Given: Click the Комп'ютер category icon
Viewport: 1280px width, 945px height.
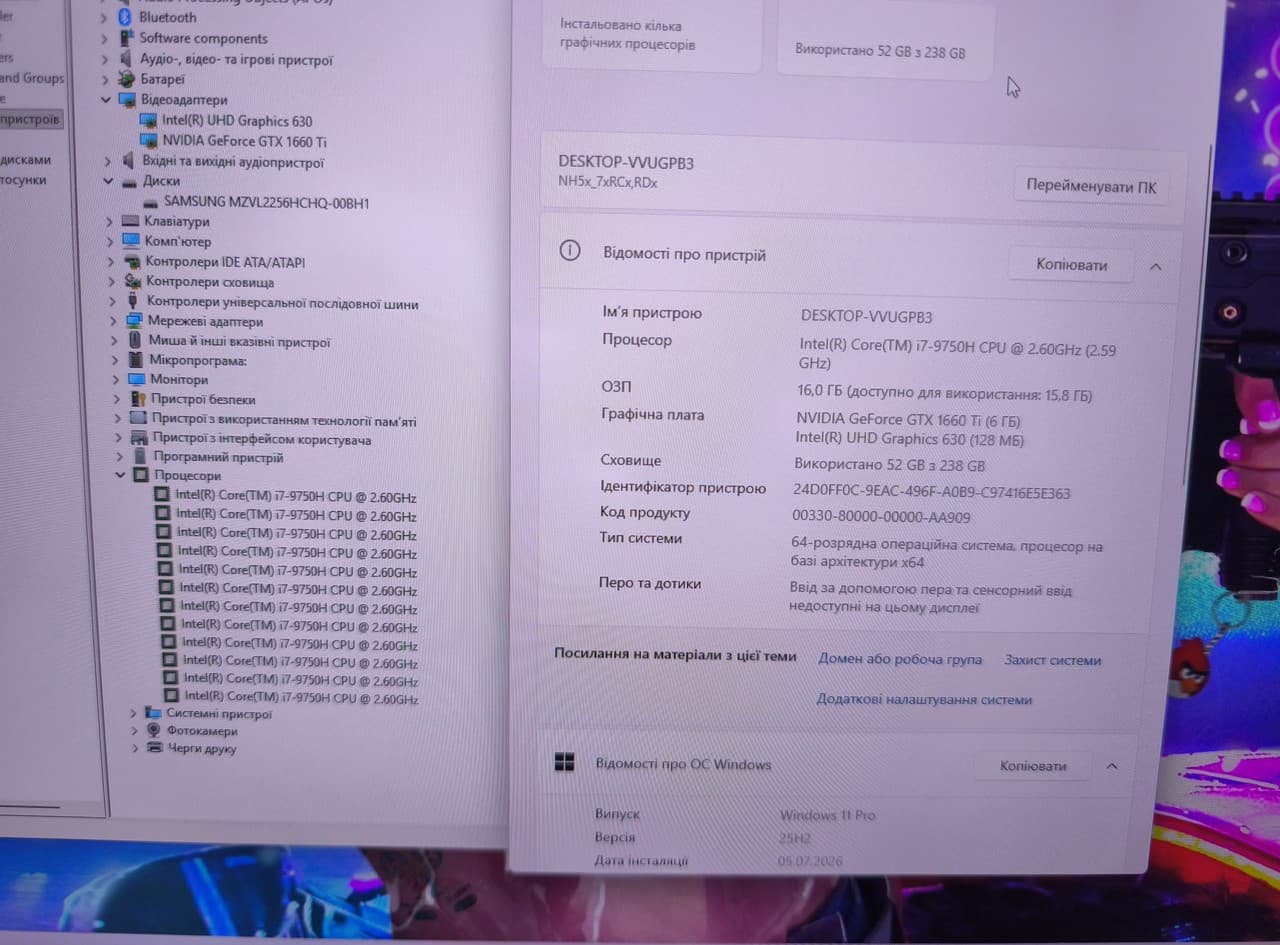Looking at the screenshot, I should coord(130,241).
